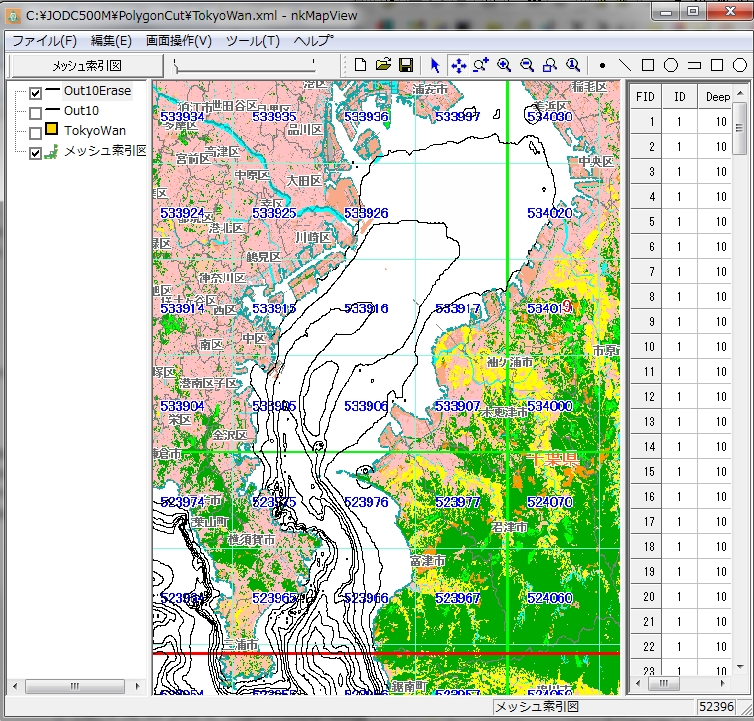Select the arrow pointer tool
This screenshot has width=754, height=721.
point(435,65)
